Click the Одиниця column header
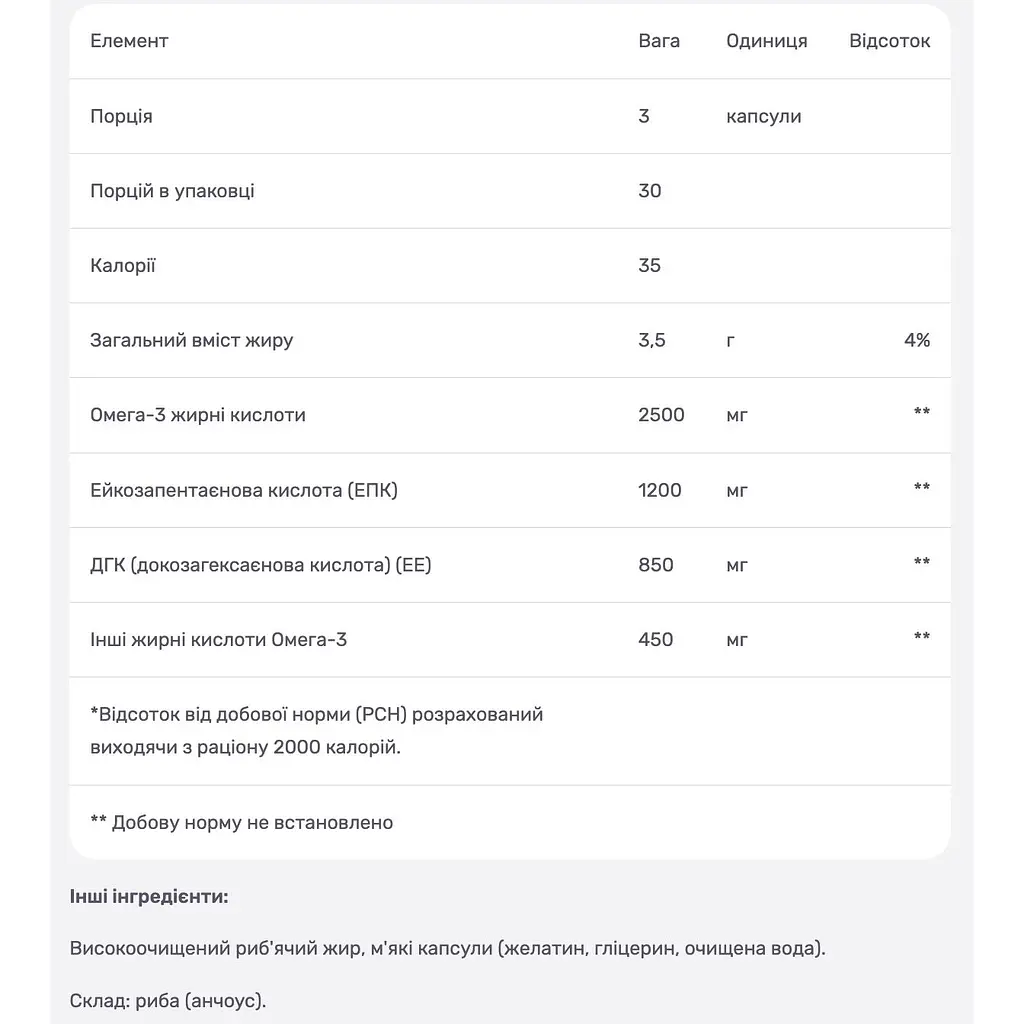The height and width of the screenshot is (1024, 1024). click(767, 41)
